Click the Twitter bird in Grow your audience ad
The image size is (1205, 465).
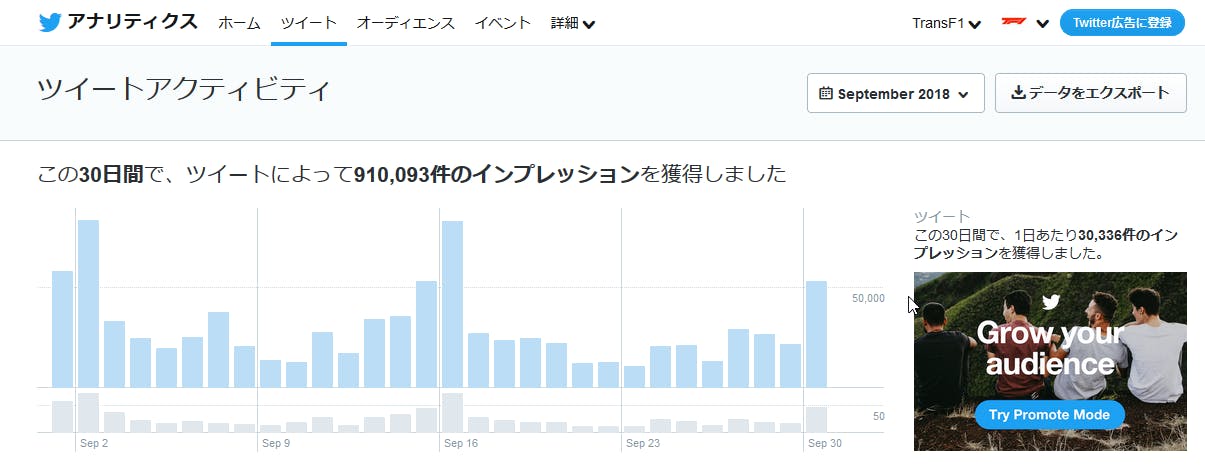tap(1050, 302)
